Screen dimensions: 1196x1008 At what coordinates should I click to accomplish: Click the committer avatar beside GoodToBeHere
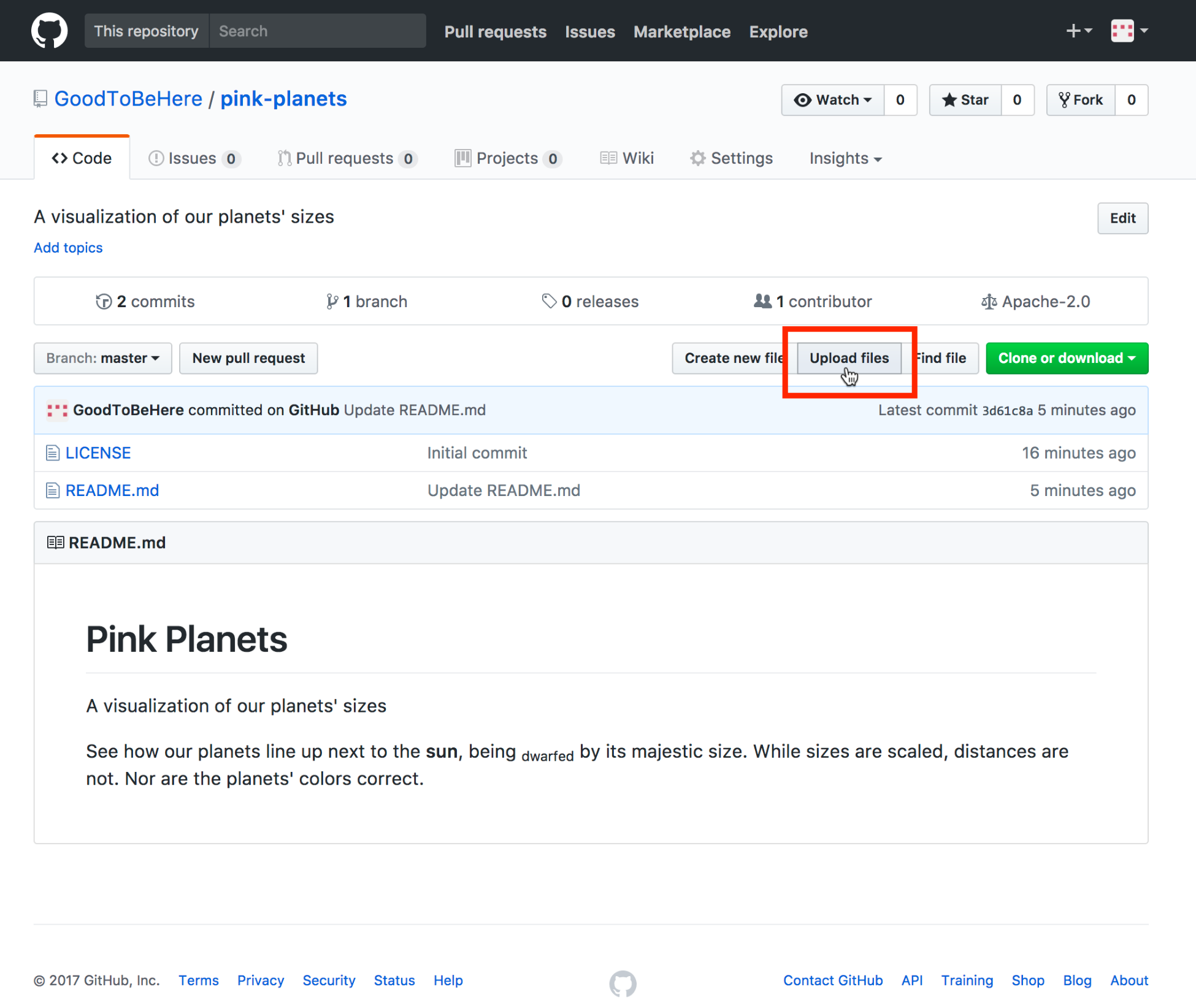(57, 410)
